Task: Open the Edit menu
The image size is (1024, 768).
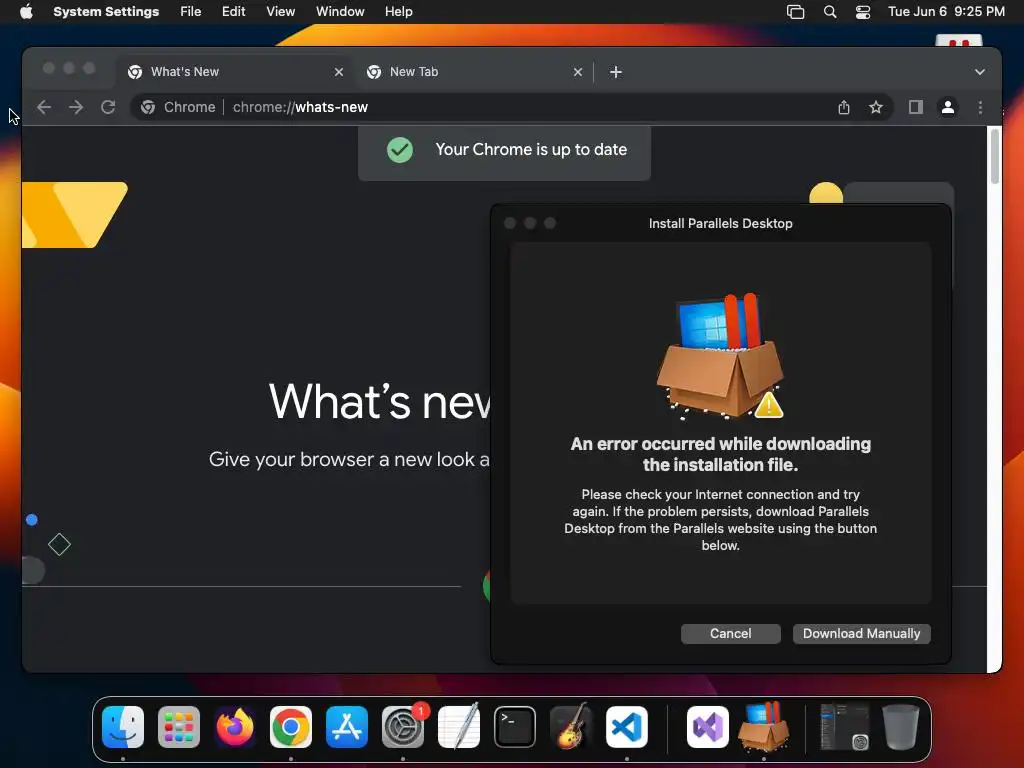Action: tap(233, 12)
